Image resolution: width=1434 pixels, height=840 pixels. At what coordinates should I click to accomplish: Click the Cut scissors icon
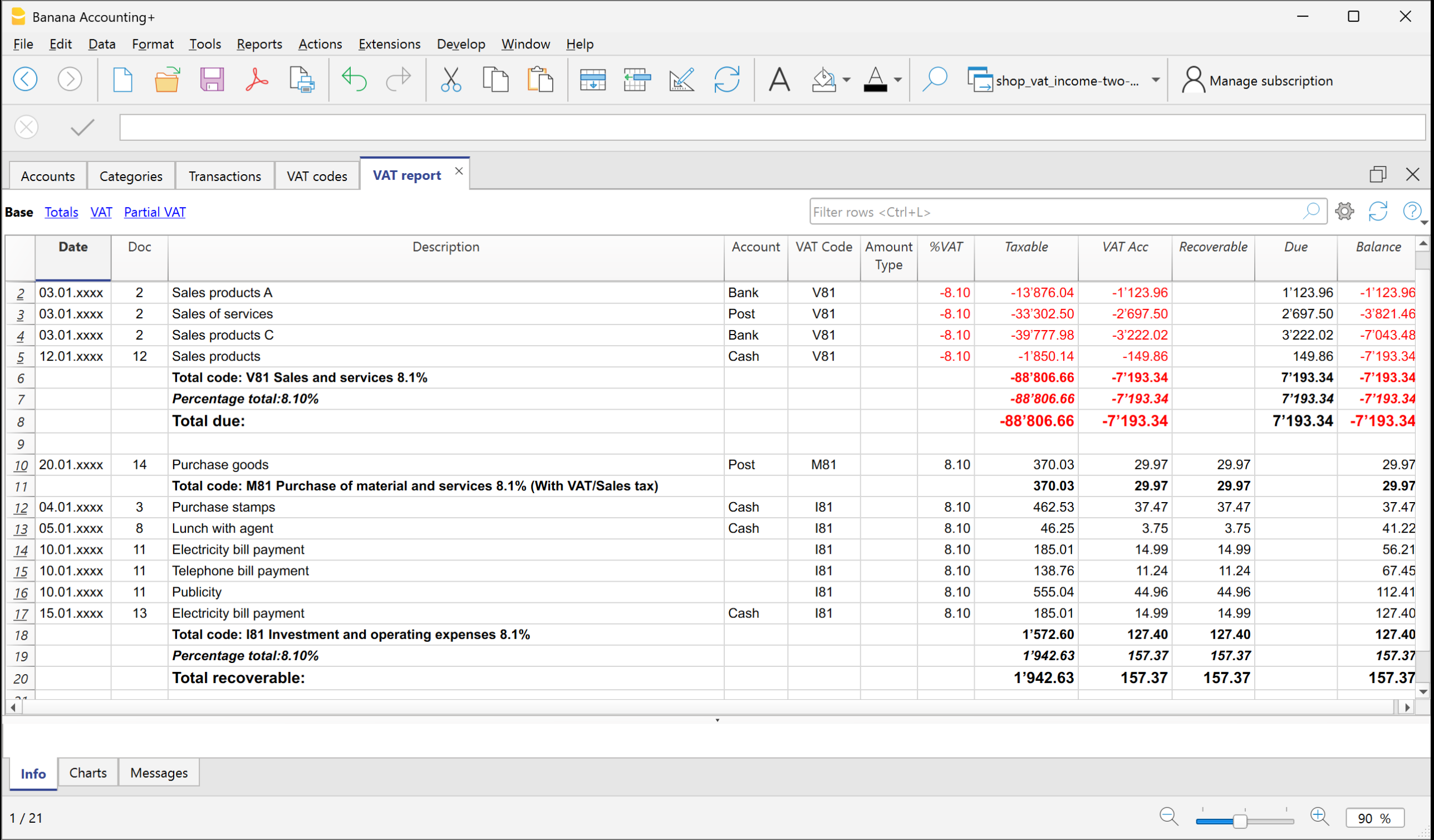(x=451, y=80)
